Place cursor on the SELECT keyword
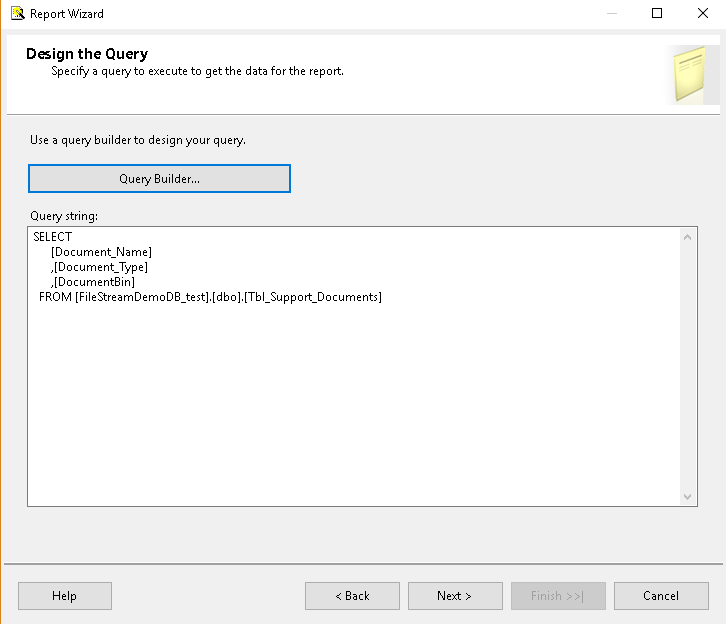The image size is (726, 624). coord(53,237)
